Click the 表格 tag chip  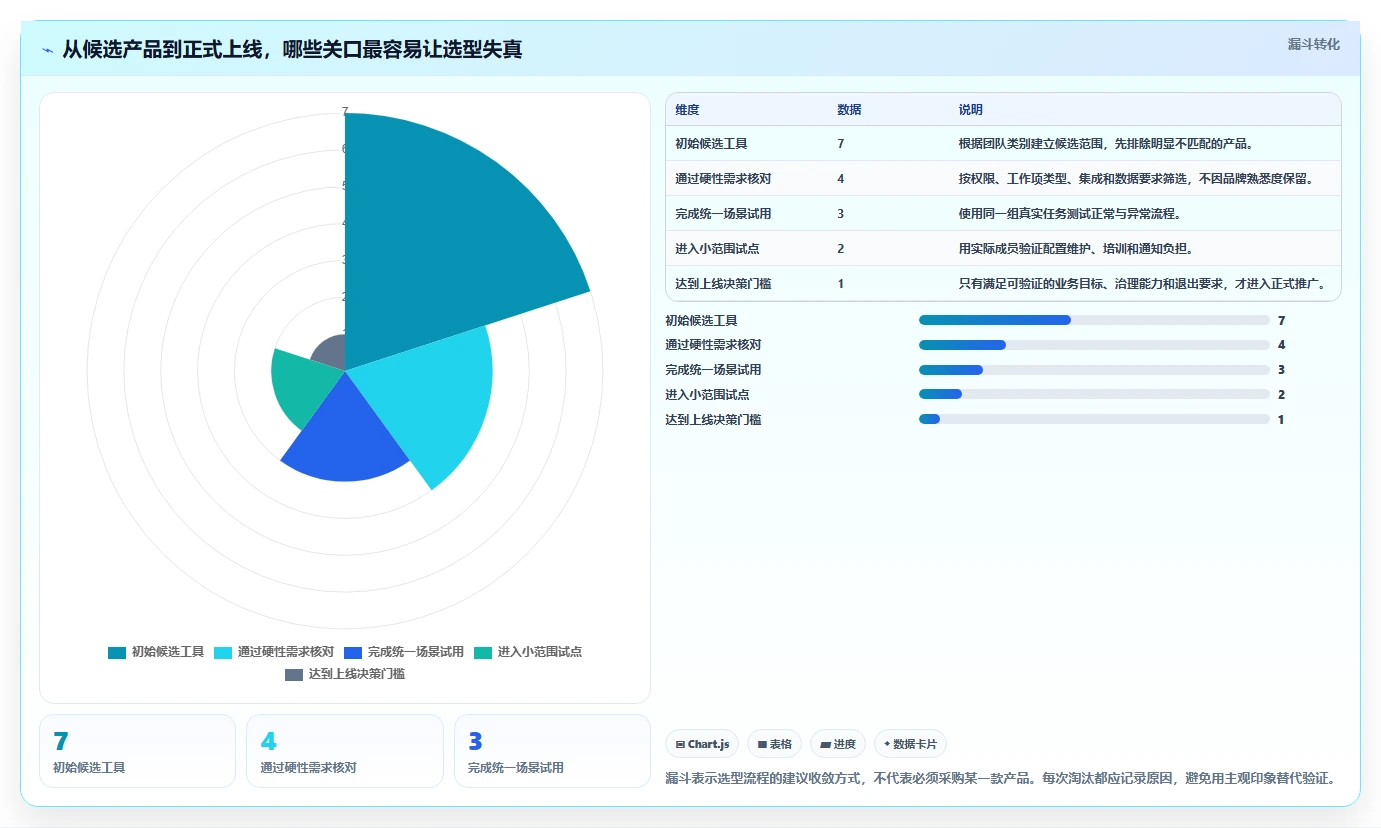click(x=775, y=744)
